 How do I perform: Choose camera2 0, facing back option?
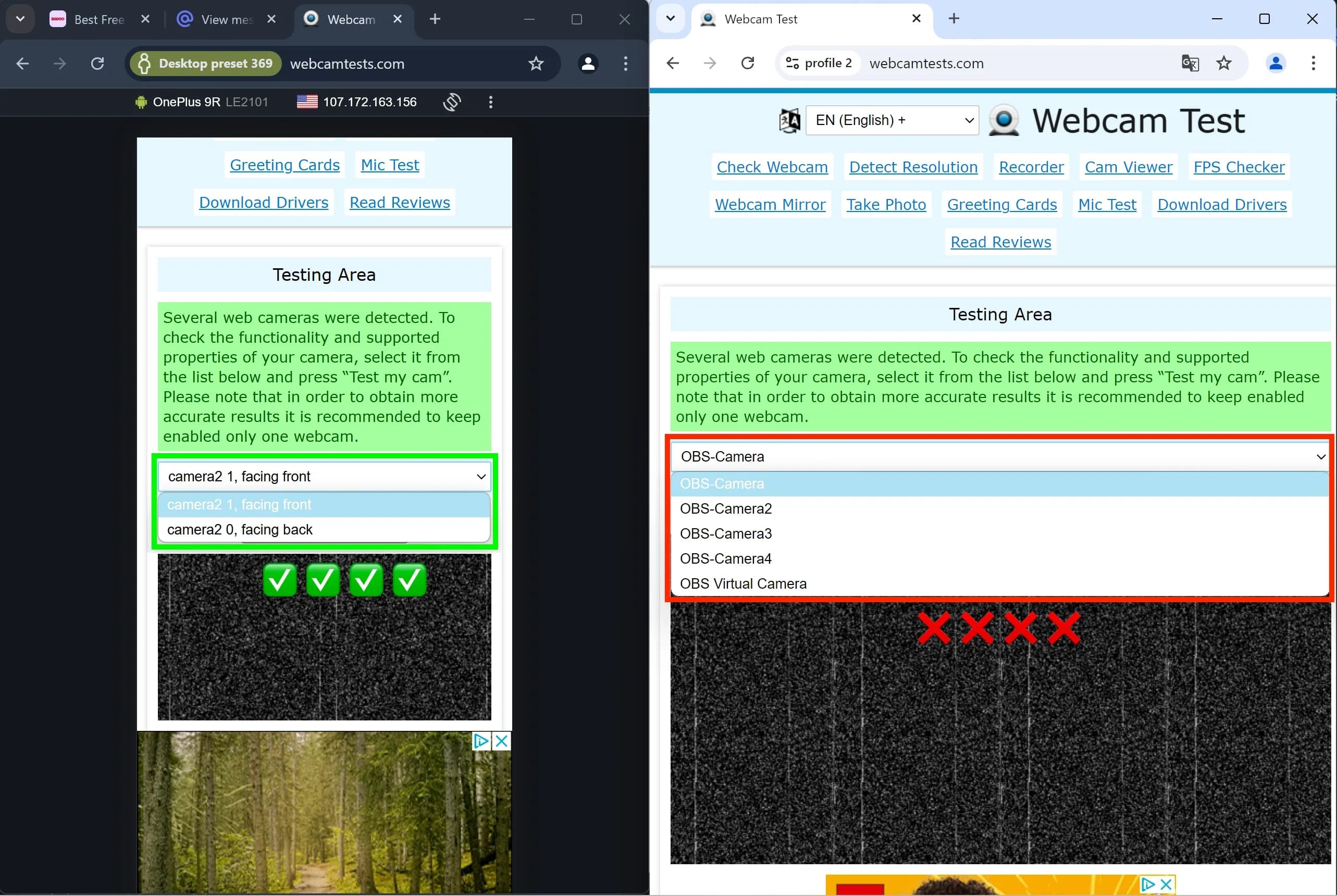pos(240,530)
